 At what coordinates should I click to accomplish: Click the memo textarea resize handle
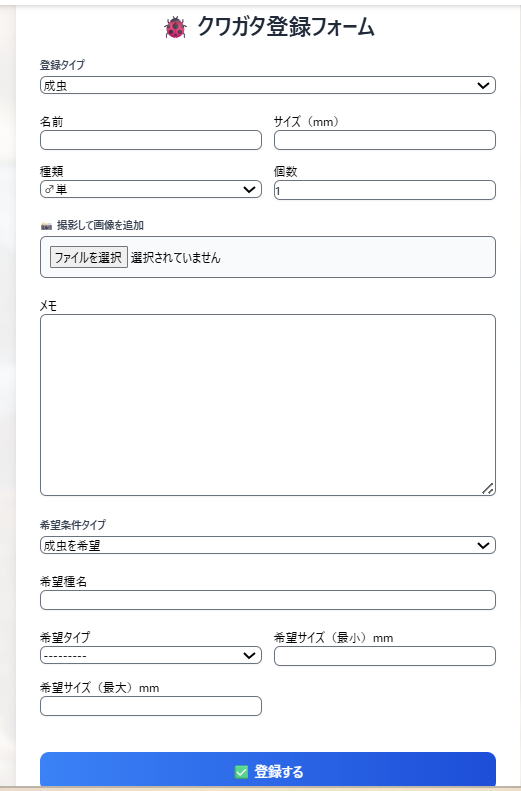(488, 488)
